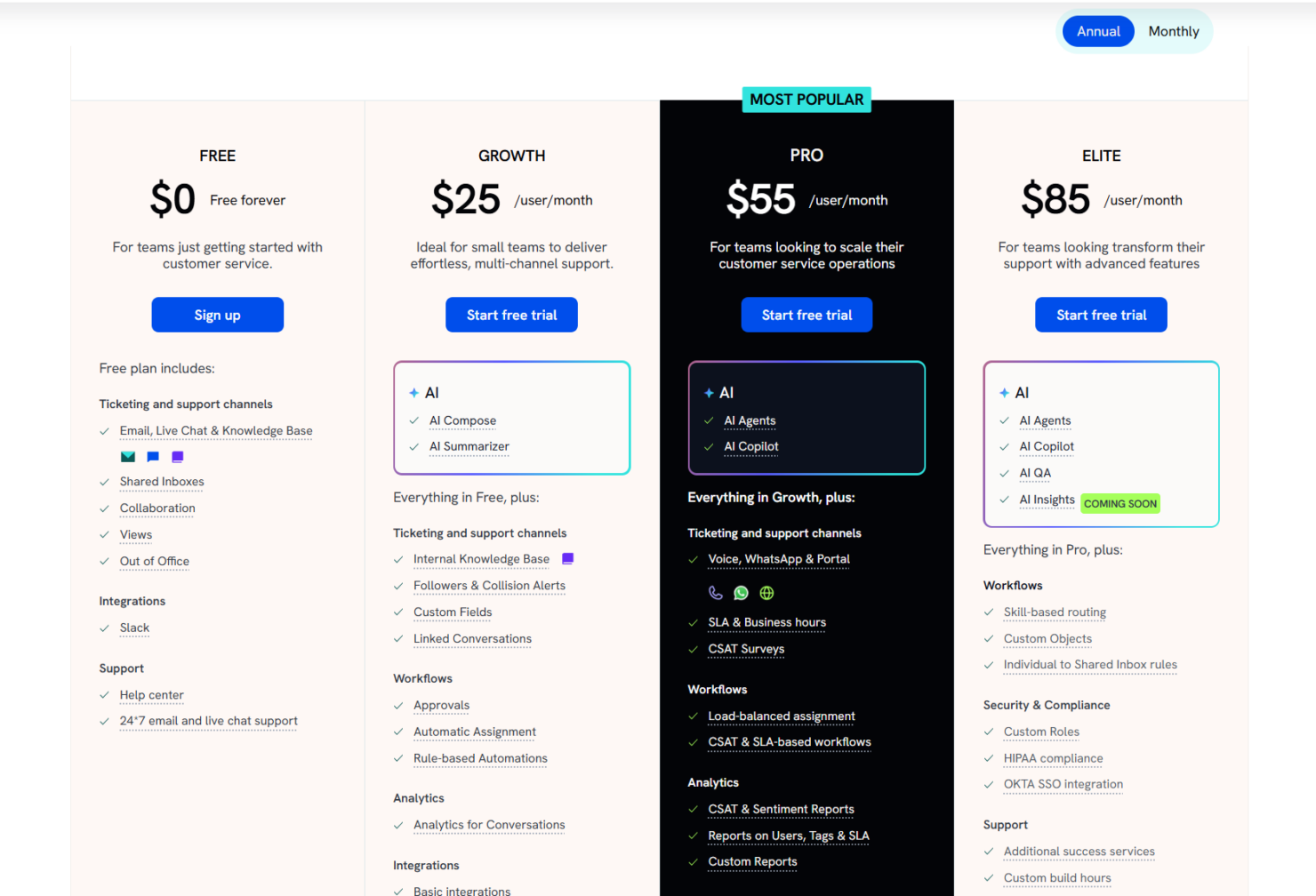Open the Help center link
1316x896 pixels.
point(151,695)
